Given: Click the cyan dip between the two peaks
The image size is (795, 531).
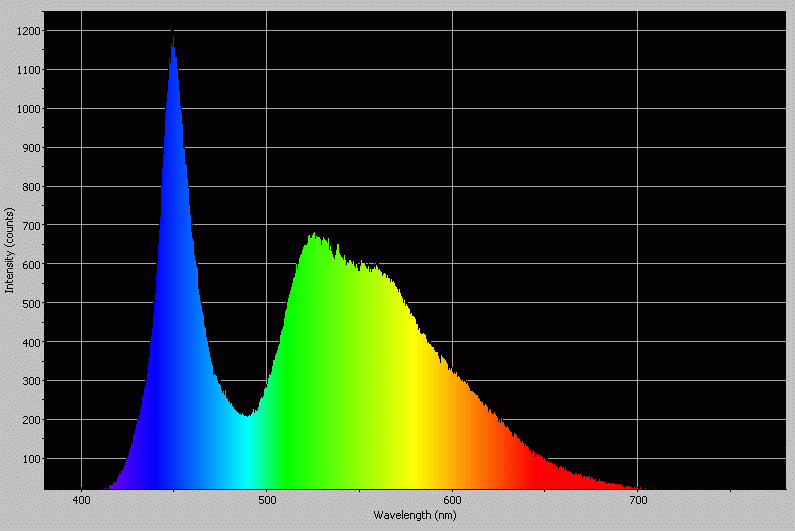Looking at the screenshot, I should point(247,416).
